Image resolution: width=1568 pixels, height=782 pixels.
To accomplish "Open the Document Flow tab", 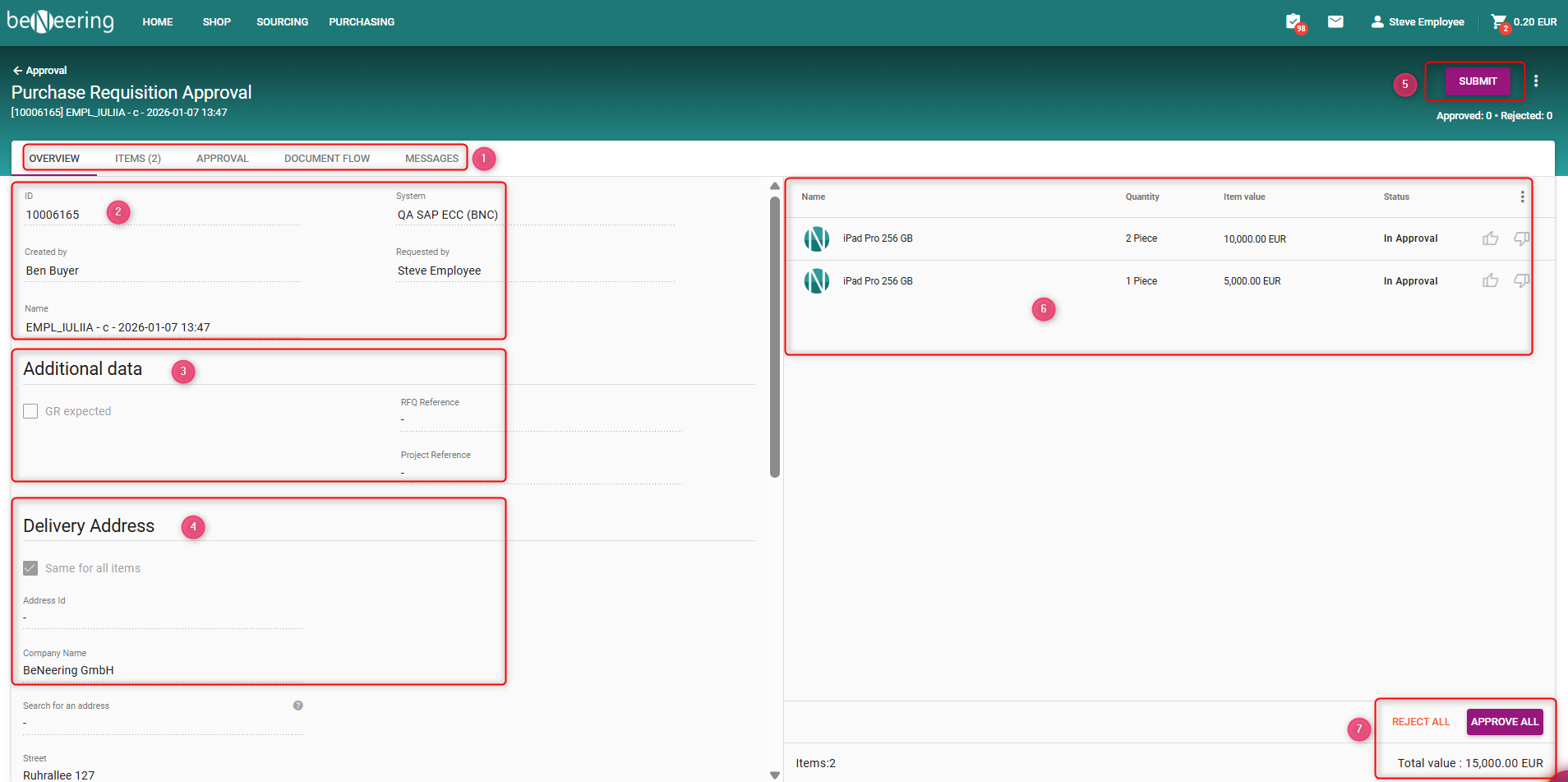I will coord(326,159).
